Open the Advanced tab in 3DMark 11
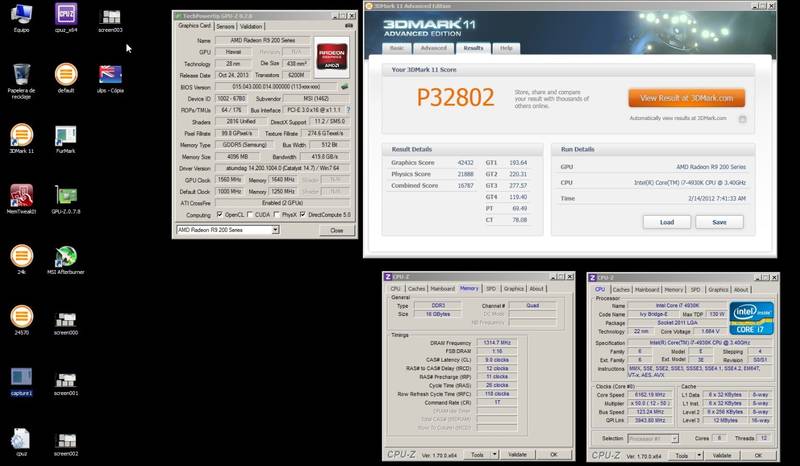Screen dimensions: 800x466 pyautogui.click(x=433, y=48)
